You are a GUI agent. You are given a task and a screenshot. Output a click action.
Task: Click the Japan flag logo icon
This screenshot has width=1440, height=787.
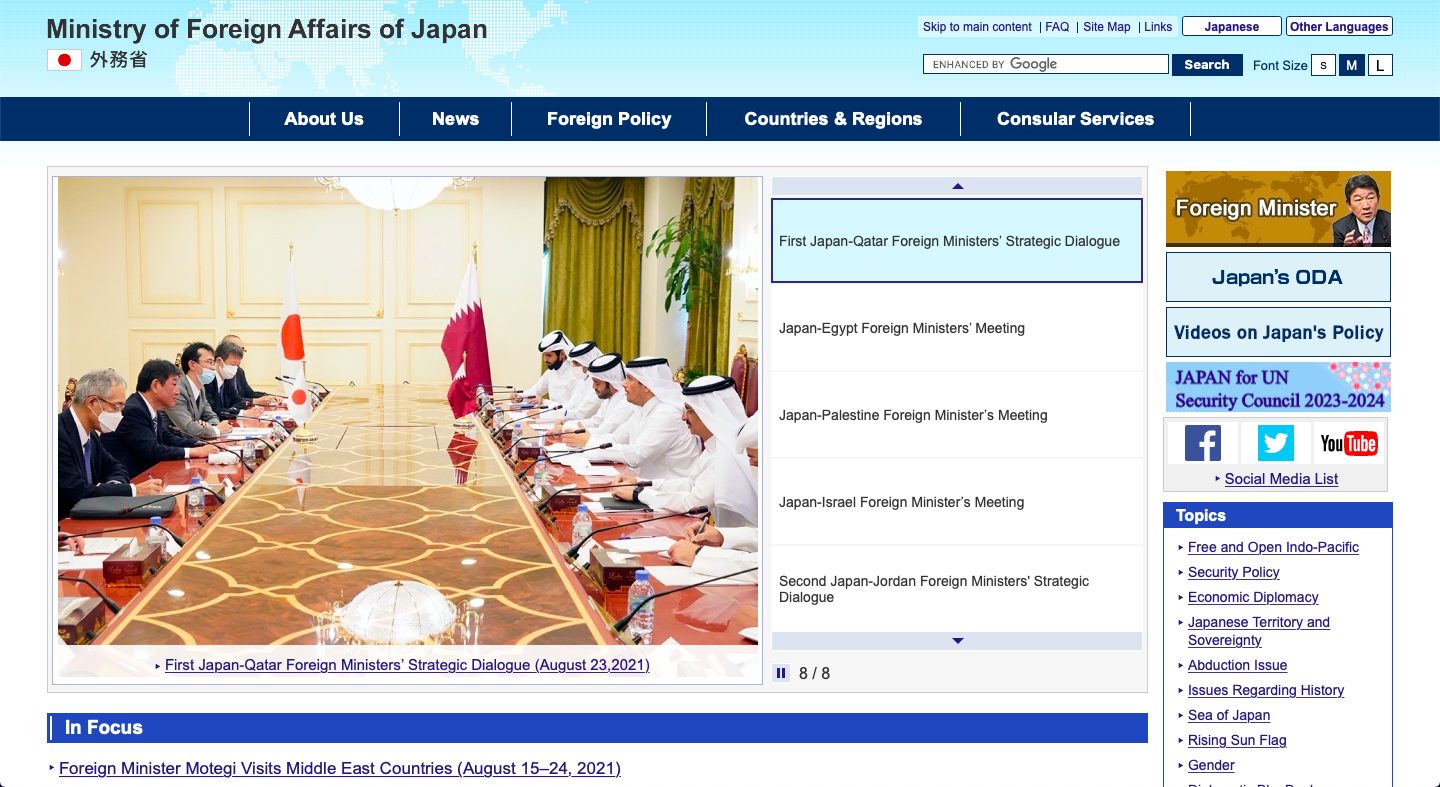[x=64, y=60]
